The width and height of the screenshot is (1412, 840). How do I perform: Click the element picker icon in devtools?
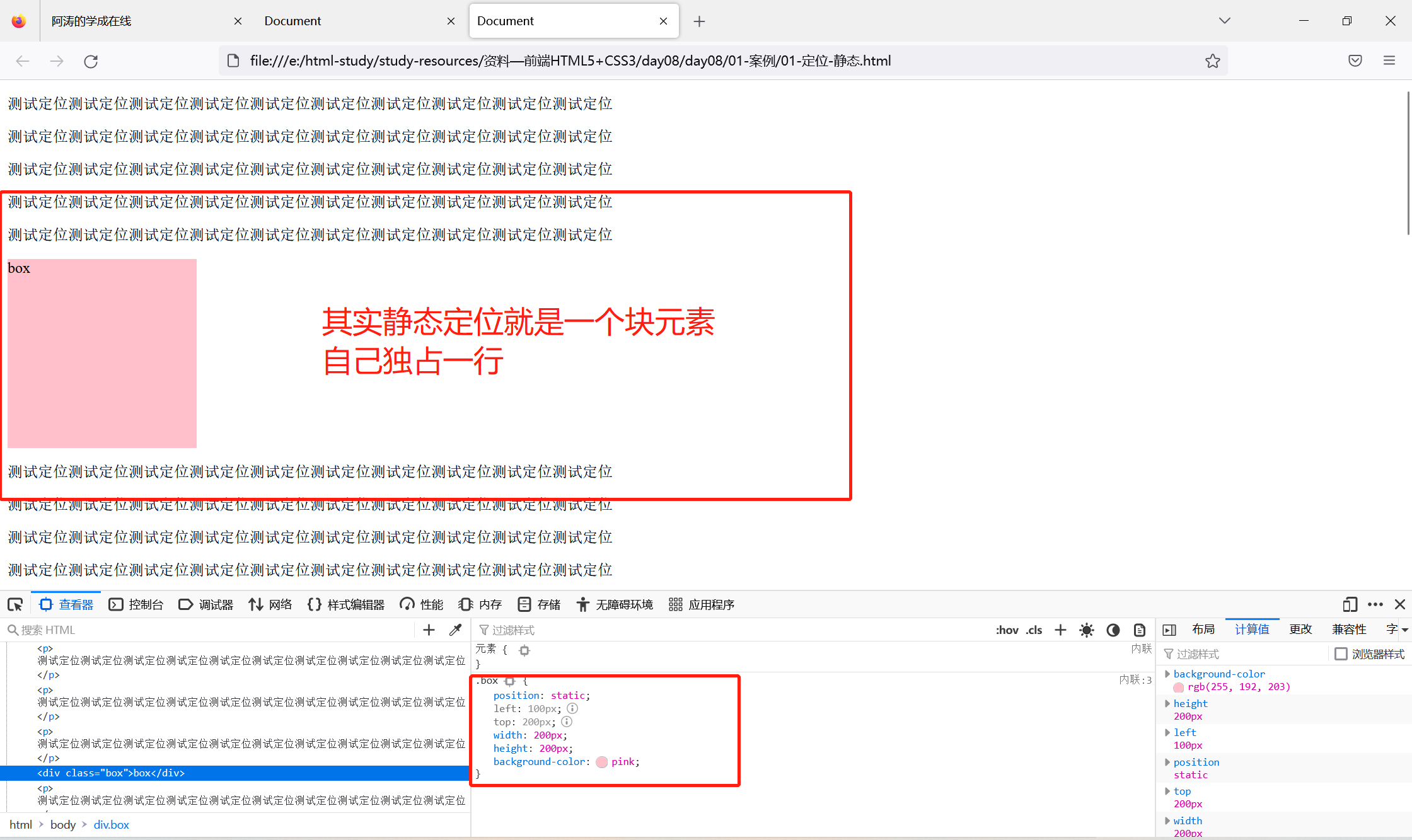(x=15, y=605)
